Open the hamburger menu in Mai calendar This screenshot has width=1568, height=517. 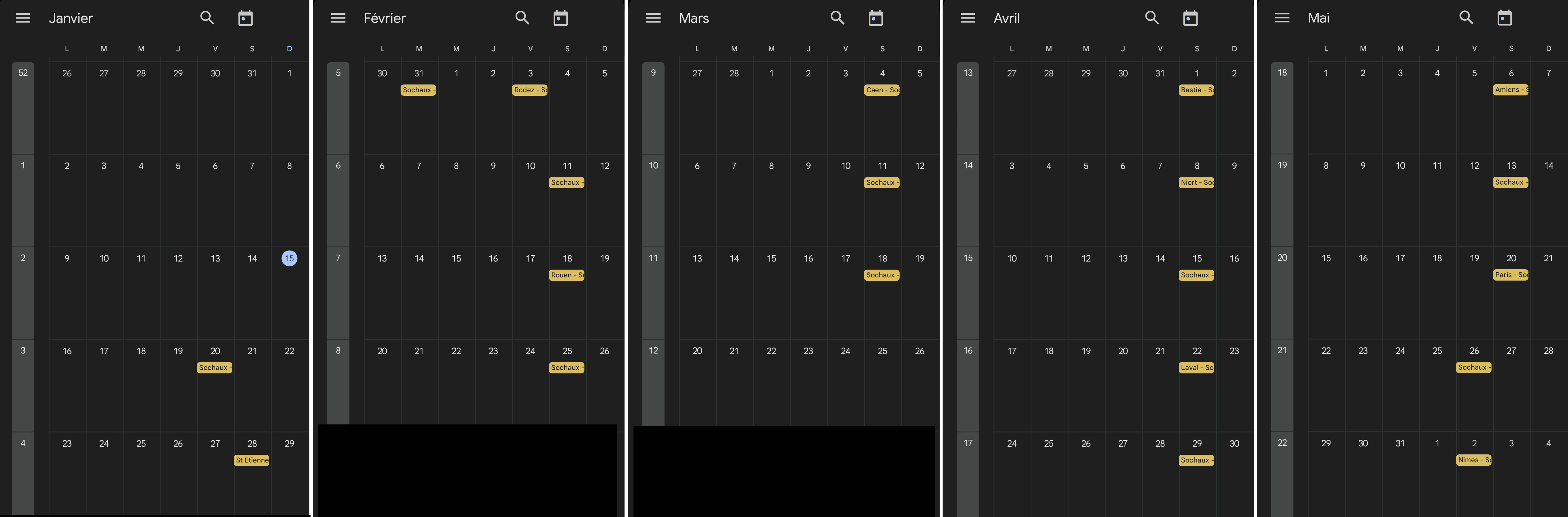coord(1282,18)
